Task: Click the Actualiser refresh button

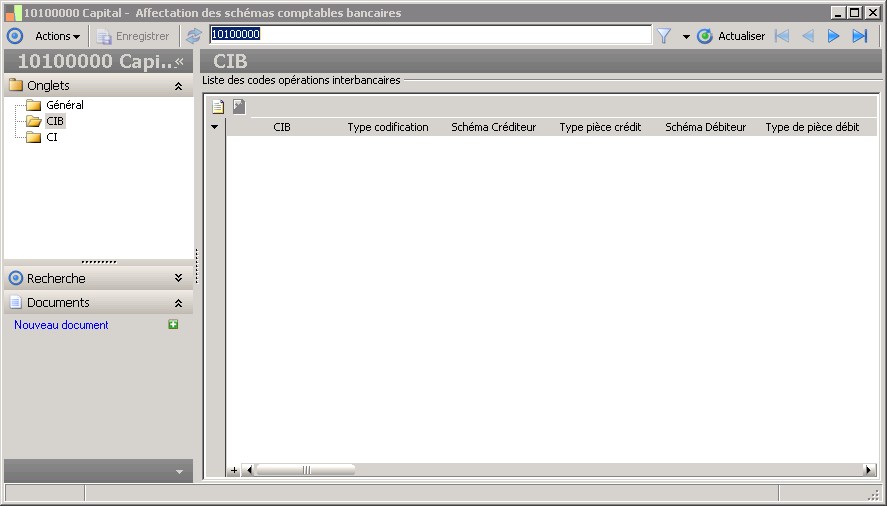Action: click(731, 36)
